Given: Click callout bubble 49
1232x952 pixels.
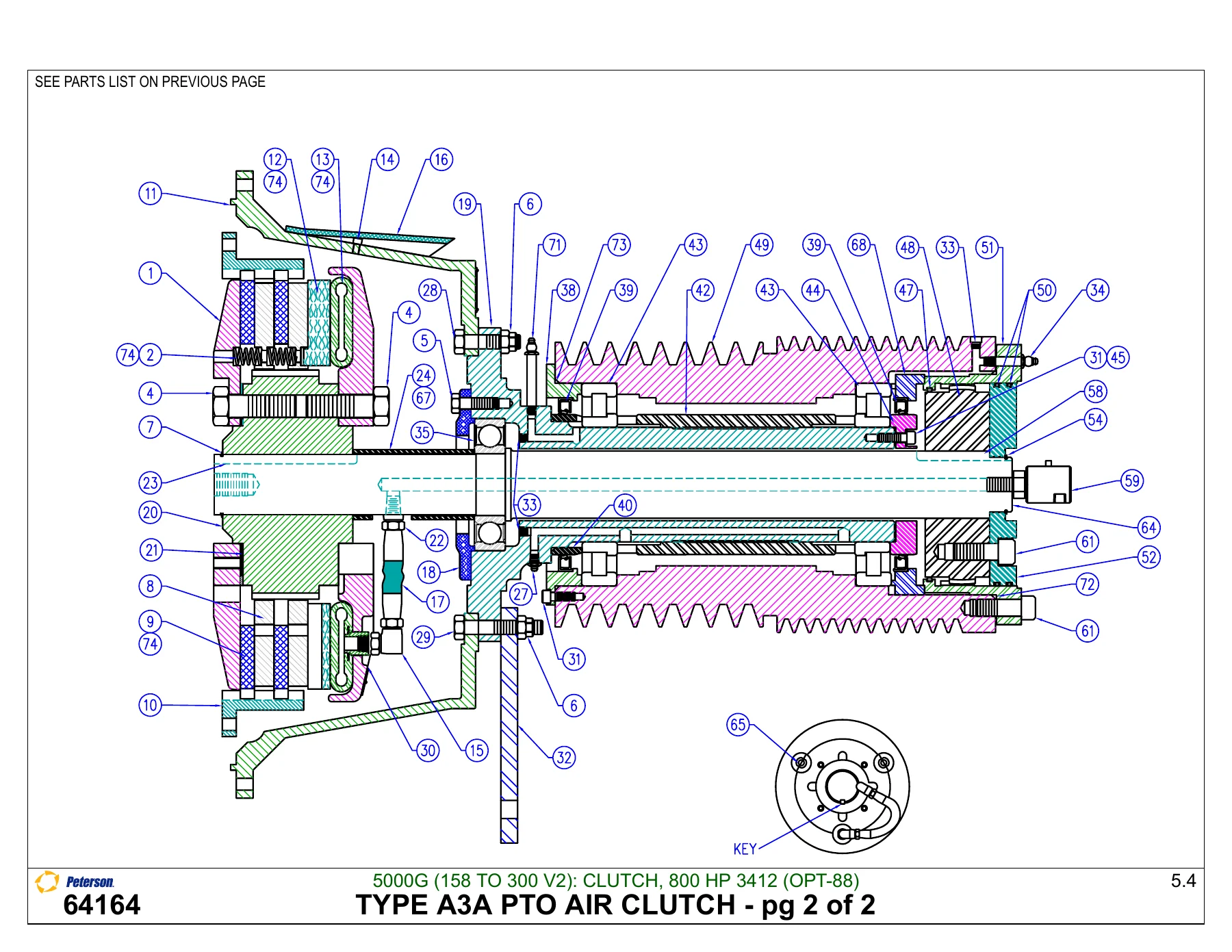Looking at the screenshot, I should click(x=761, y=245).
